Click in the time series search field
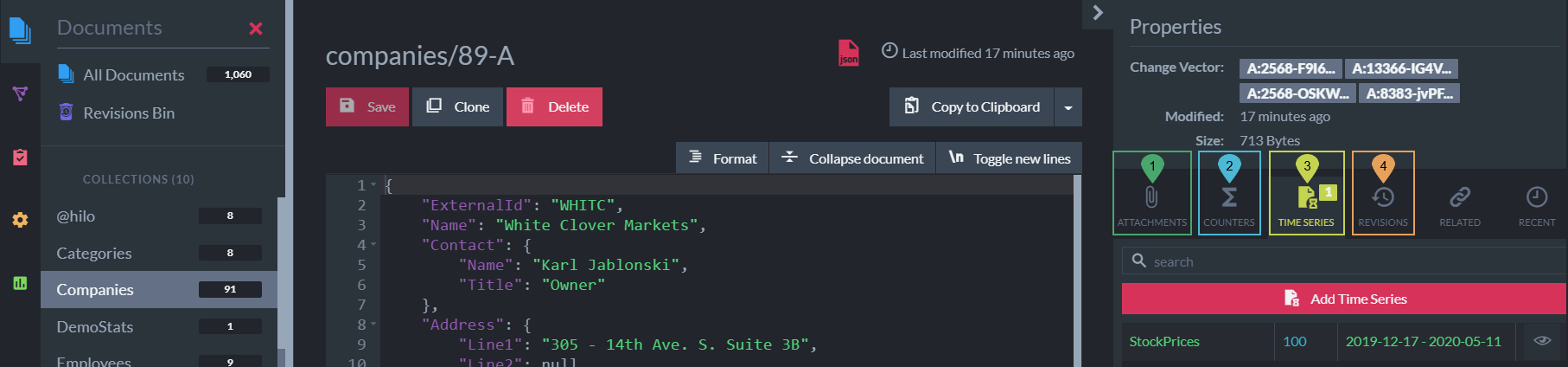 (1344, 261)
